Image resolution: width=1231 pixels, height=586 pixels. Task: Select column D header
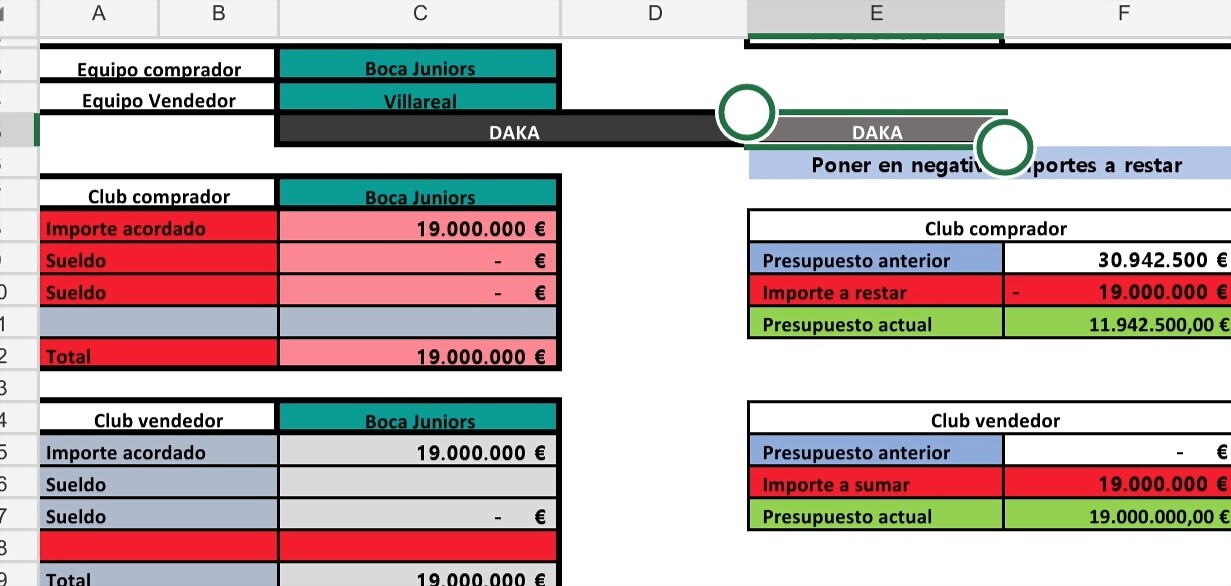[655, 14]
